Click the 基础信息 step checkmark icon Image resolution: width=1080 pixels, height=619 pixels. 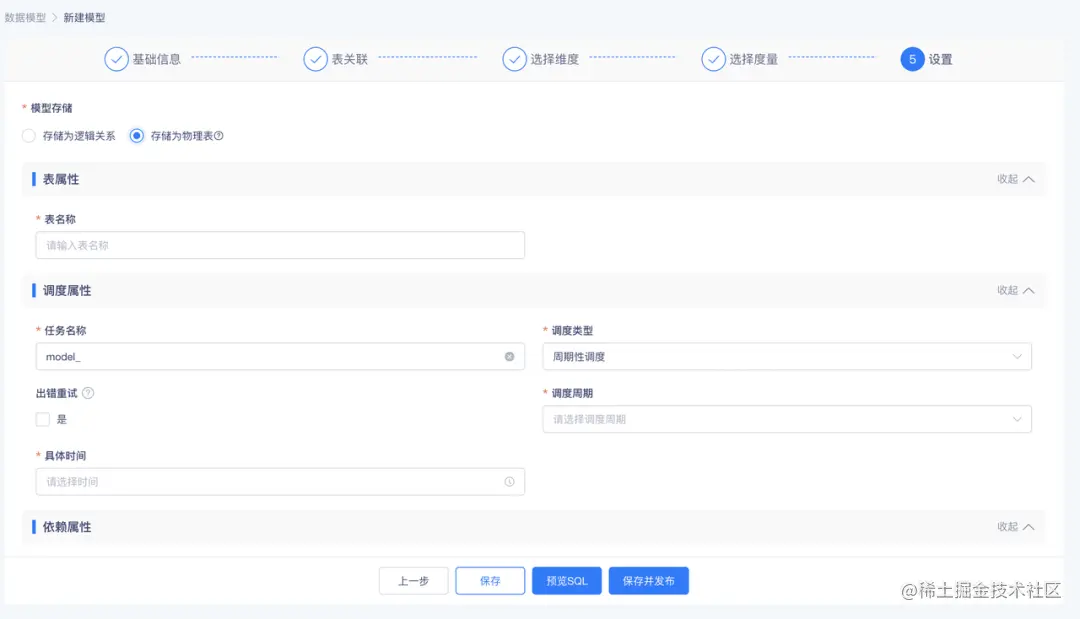116,59
